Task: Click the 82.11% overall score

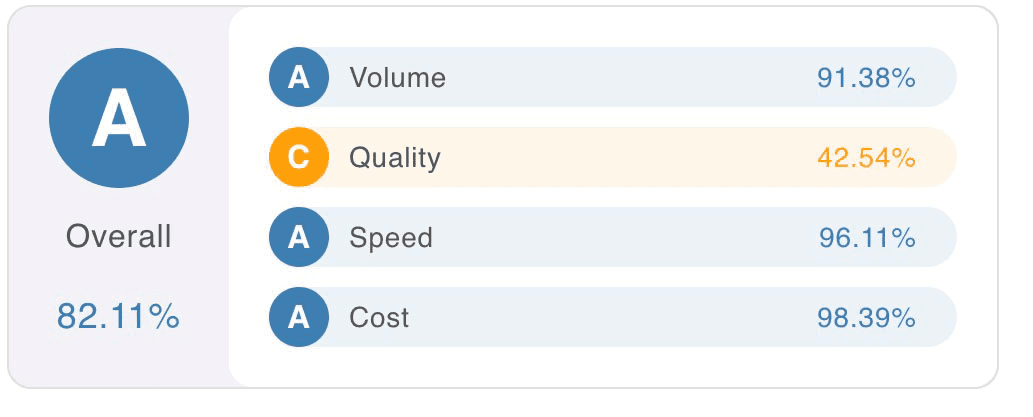Action: pyautogui.click(x=119, y=316)
